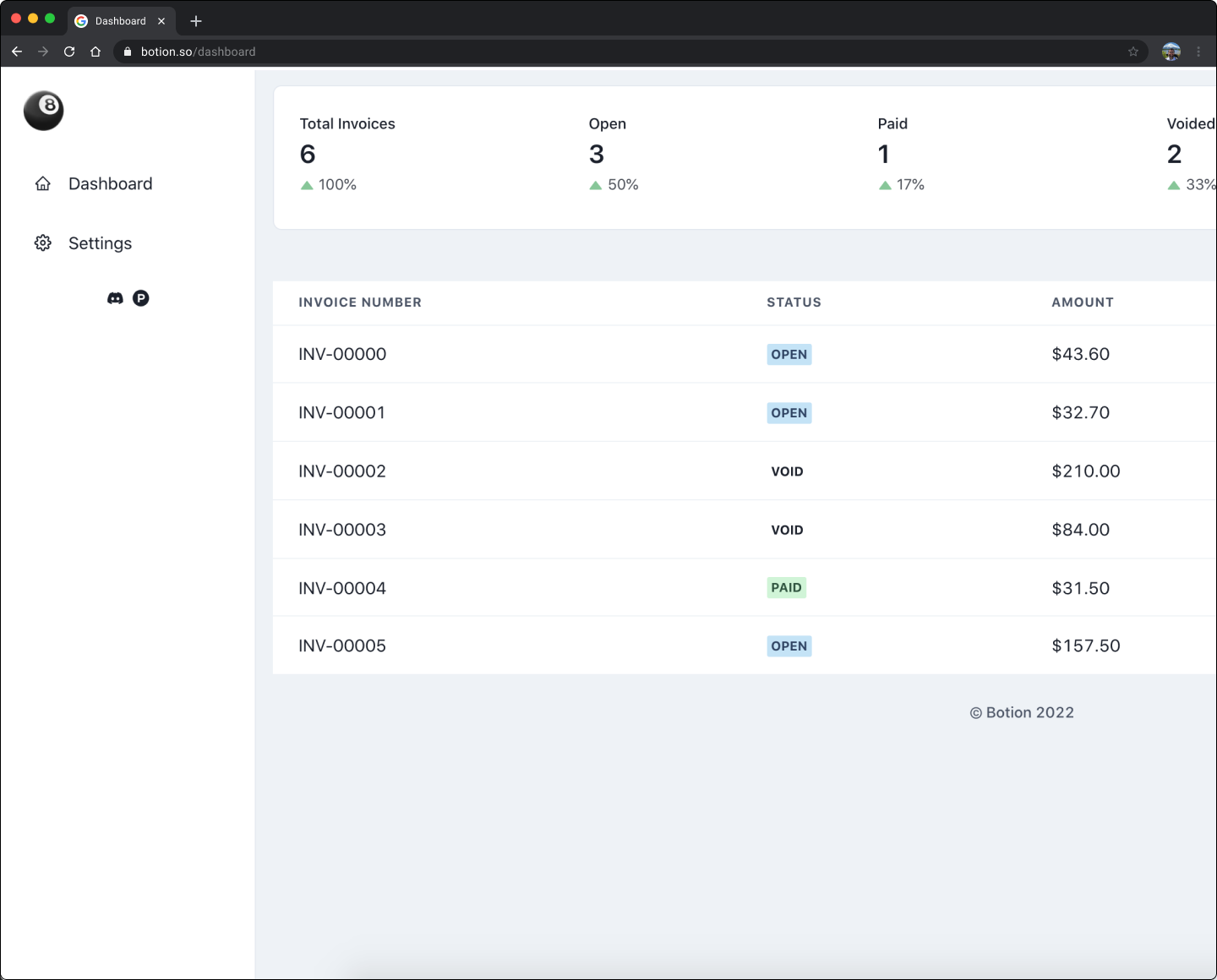Reload the page using the browser refresh icon
The image size is (1217, 980).
69,52
